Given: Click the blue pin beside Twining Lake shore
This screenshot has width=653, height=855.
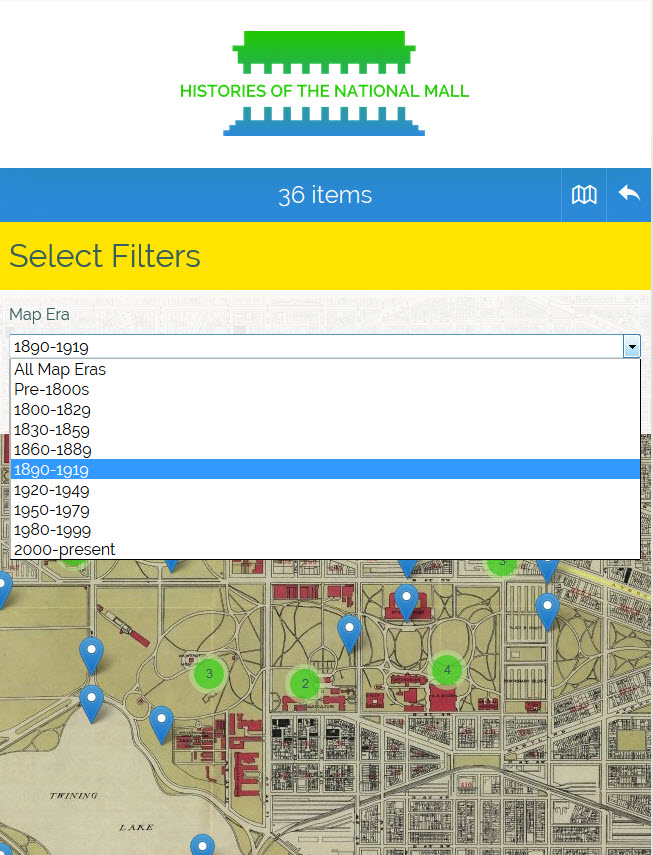Looking at the screenshot, I should pos(161,723).
